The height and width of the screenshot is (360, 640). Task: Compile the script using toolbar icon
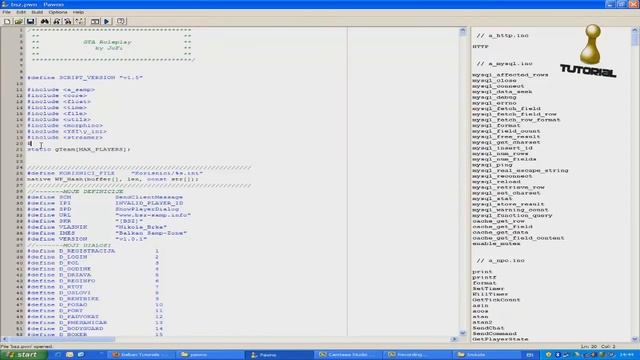pyautogui.click(x=95, y=21)
